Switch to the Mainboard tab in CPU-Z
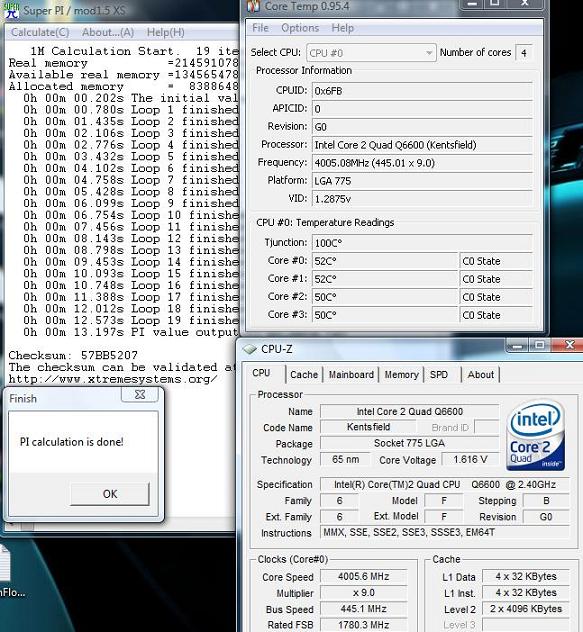Viewport: 583px width, 632px height. pyautogui.click(x=351, y=374)
